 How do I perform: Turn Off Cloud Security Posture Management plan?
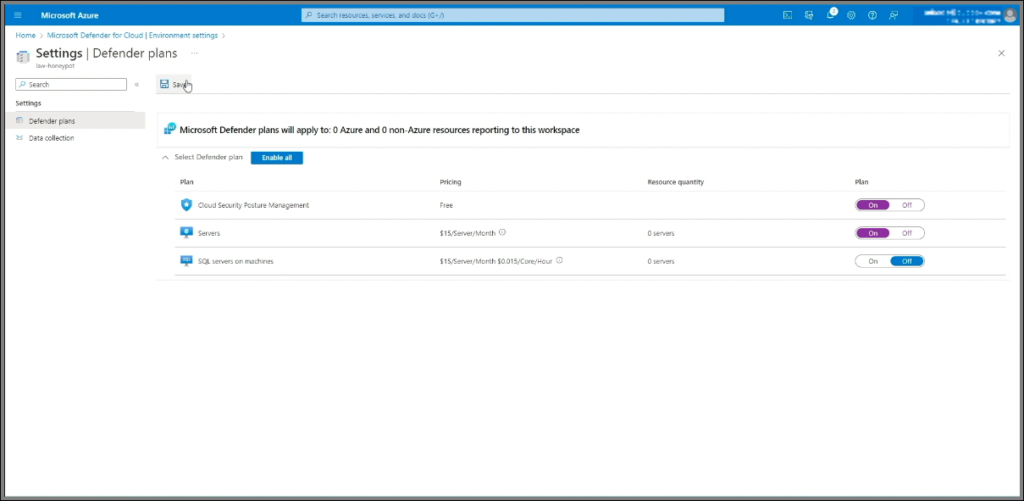[x=907, y=205]
